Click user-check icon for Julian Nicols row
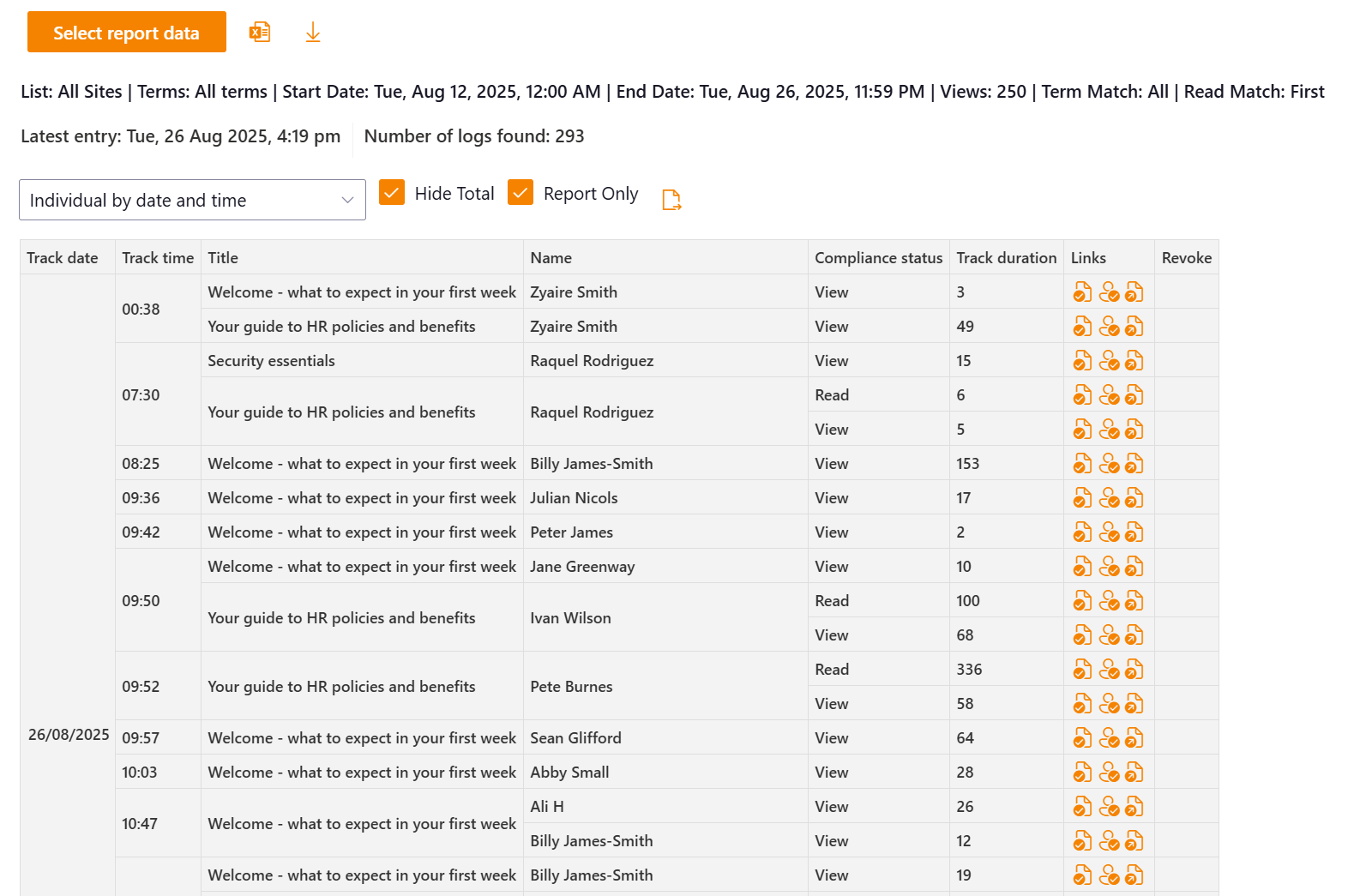This screenshot has height=896, width=1354. coord(1109,498)
